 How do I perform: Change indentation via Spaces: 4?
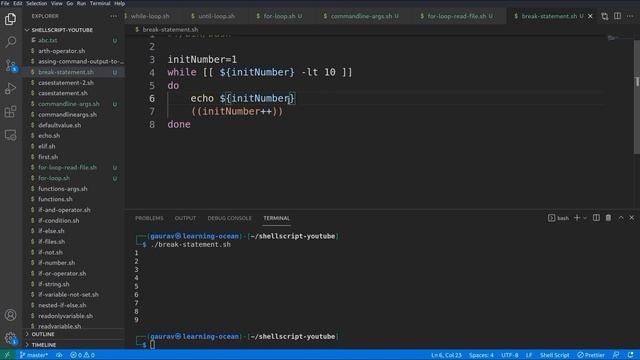coord(481,355)
